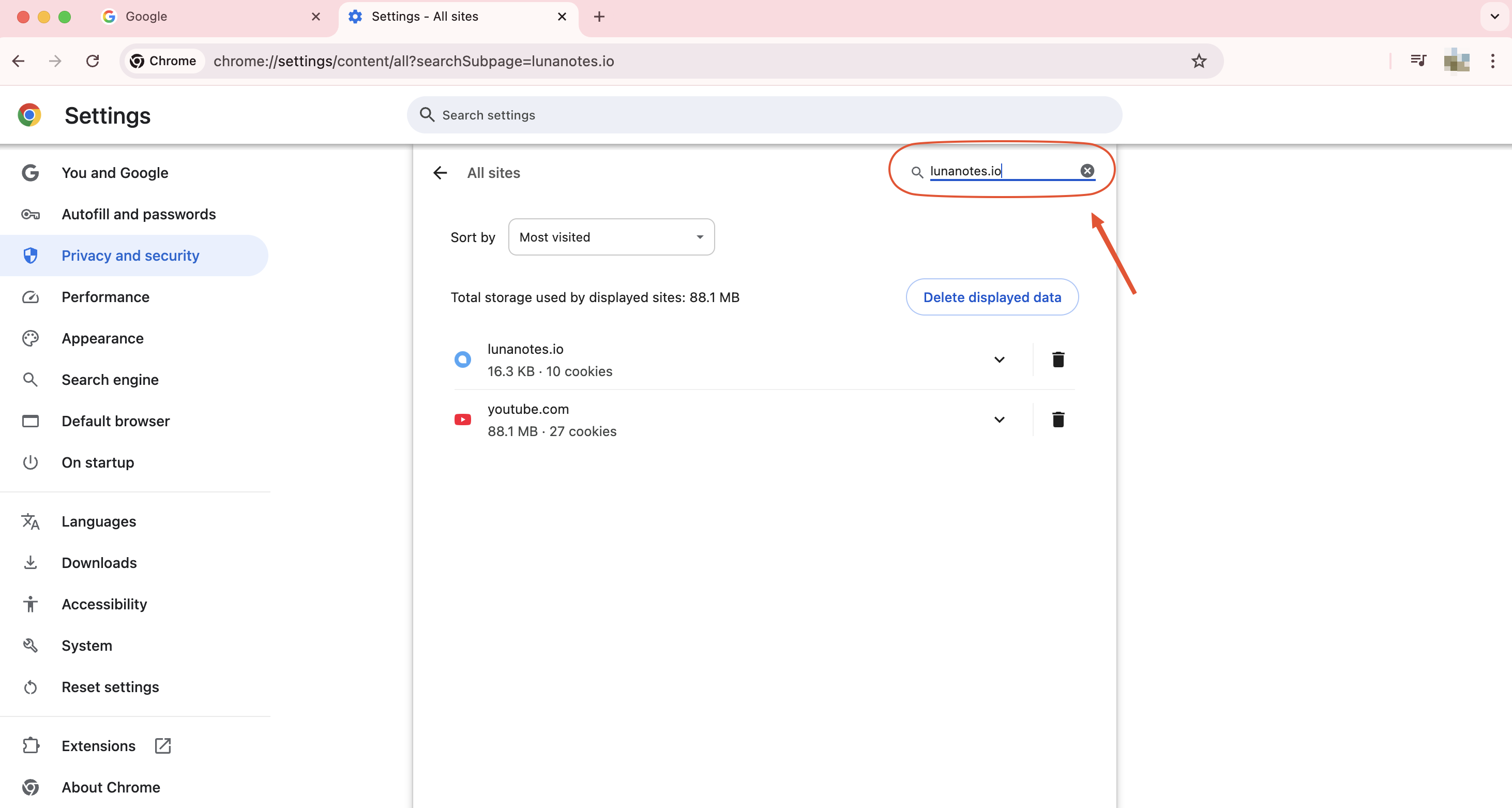
Task: Open Sort by Most visited dropdown
Action: pyautogui.click(x=611, y=237)
